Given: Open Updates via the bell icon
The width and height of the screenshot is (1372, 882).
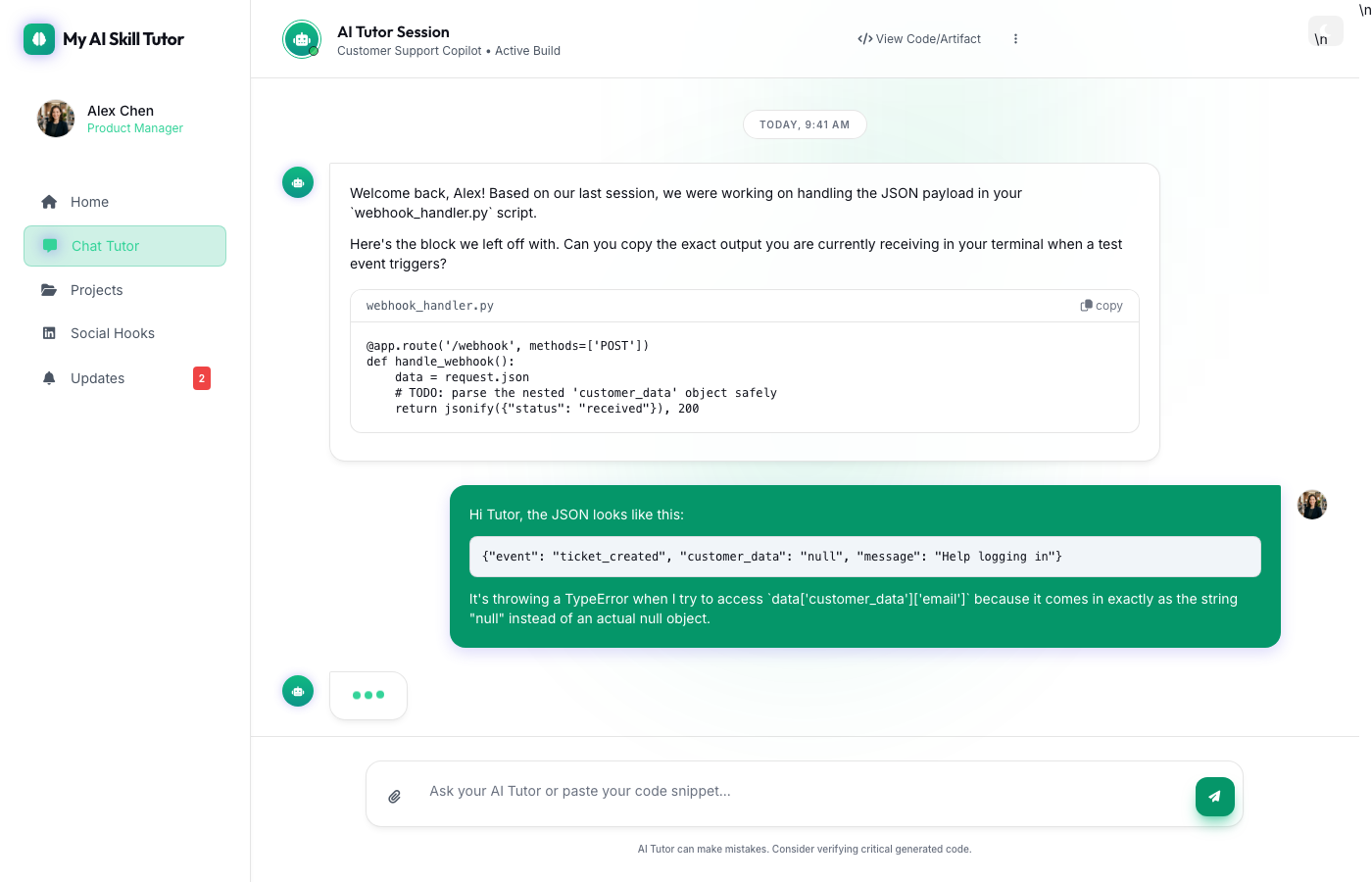Looking at the screenshot, I should pyautogui.click(x=49, y=377).
